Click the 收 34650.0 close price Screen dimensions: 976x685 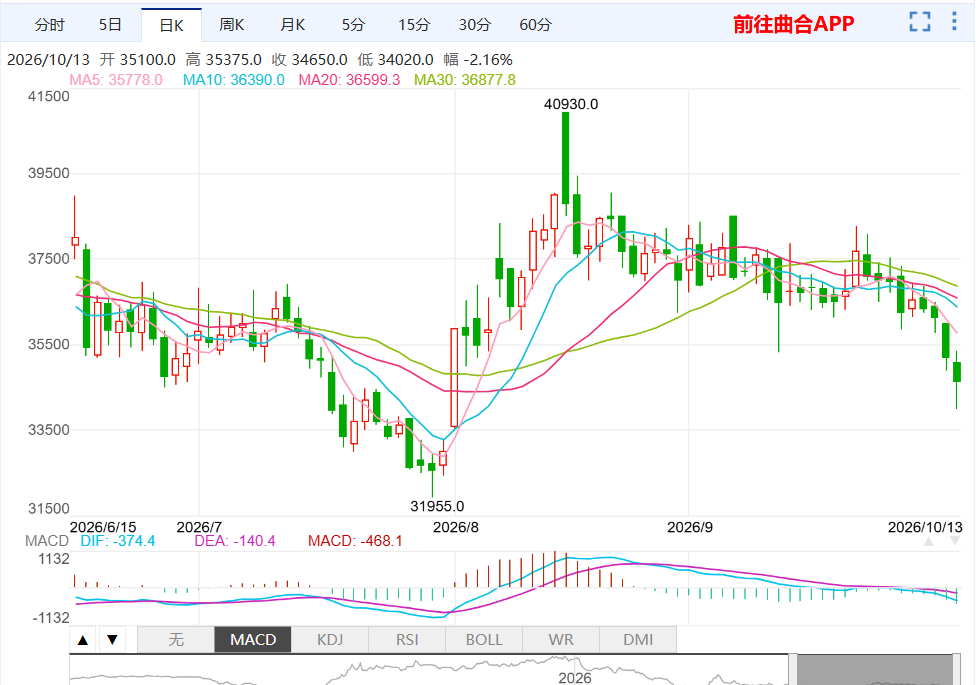(309, 60)
